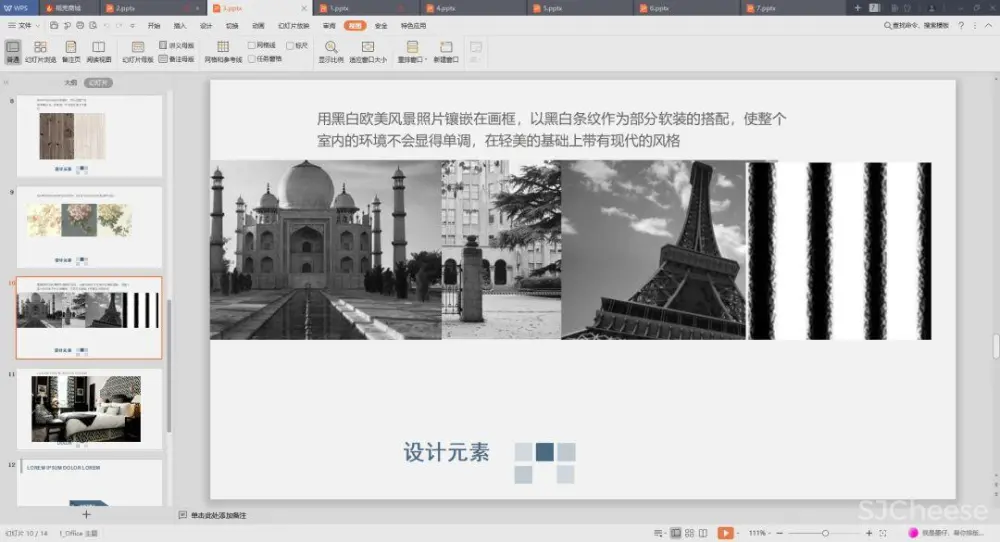
Task: Open the Review (审阅) ribbon tab
Action: tap(329, 26)
